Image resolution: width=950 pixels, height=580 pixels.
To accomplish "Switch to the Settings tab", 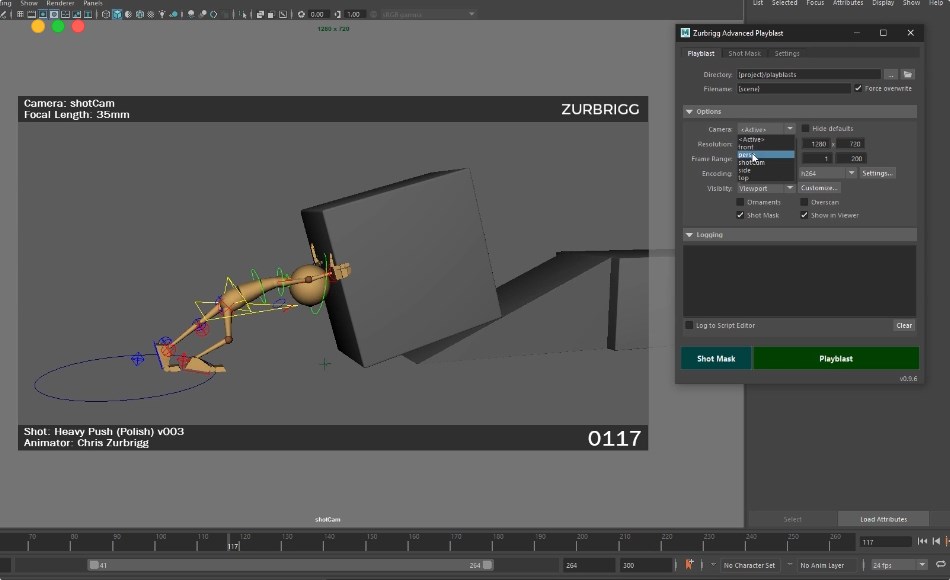I will (788, 53).
